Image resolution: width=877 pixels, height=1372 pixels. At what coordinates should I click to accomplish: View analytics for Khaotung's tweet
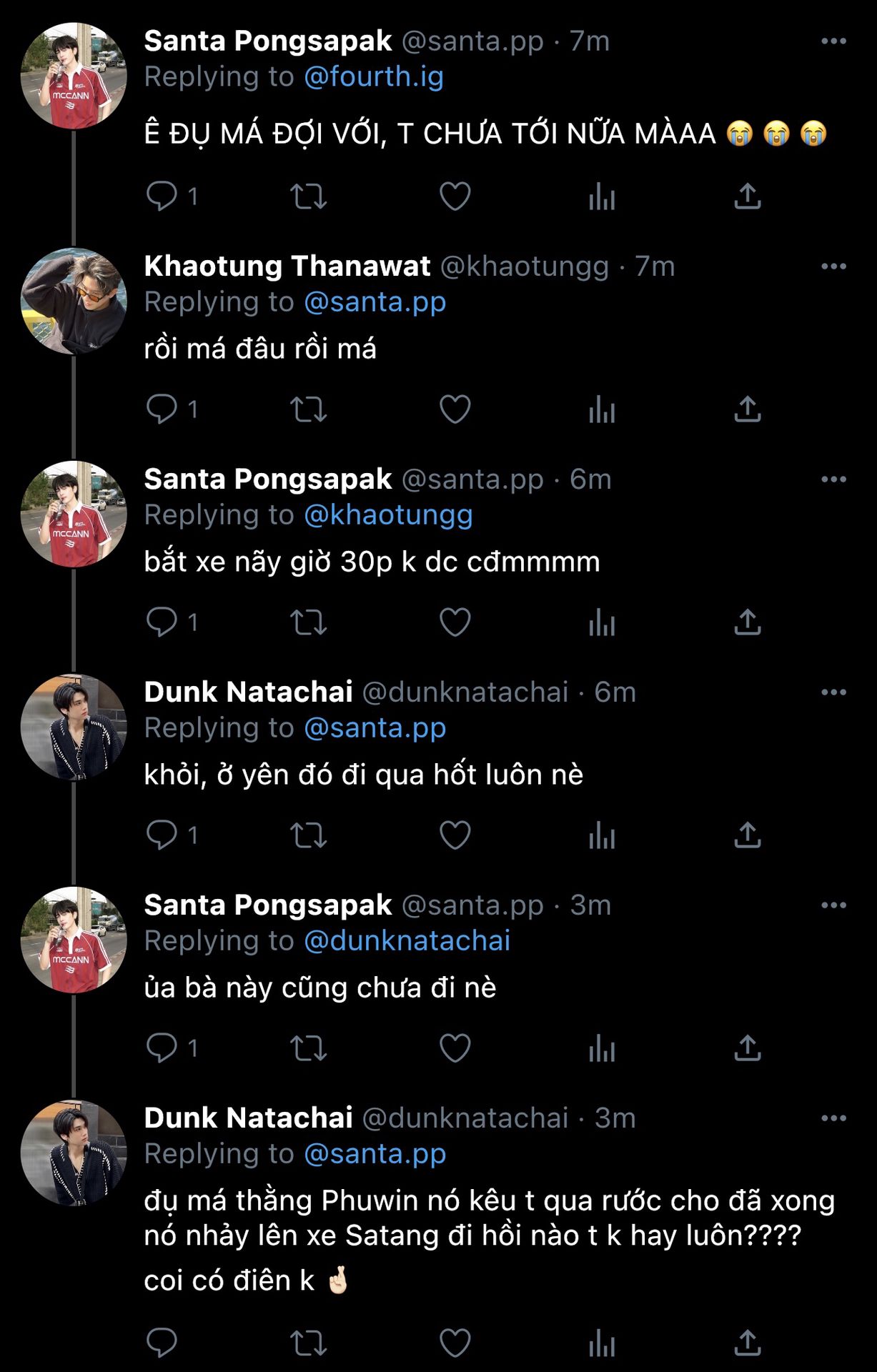point(602,409)
